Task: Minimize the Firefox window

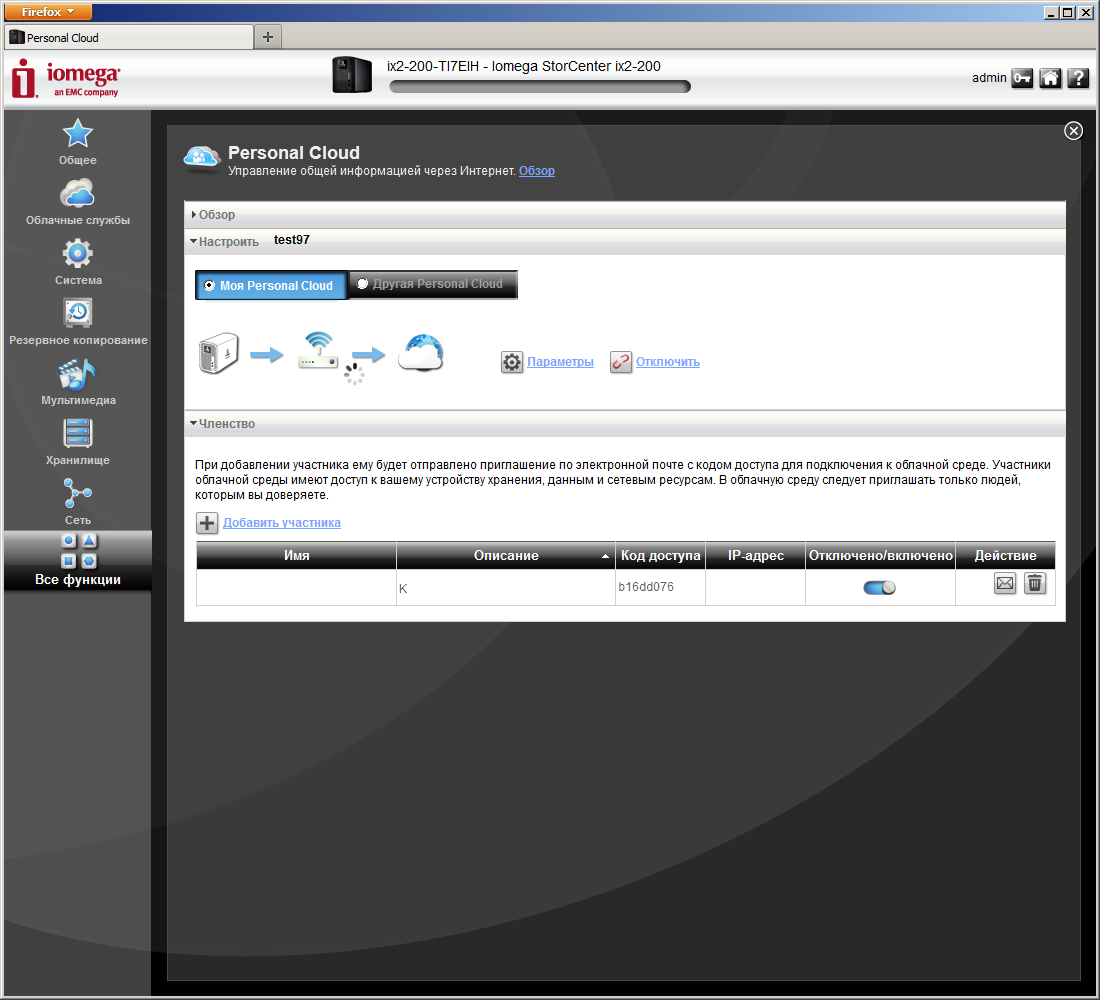Action: click(1052, 12)
